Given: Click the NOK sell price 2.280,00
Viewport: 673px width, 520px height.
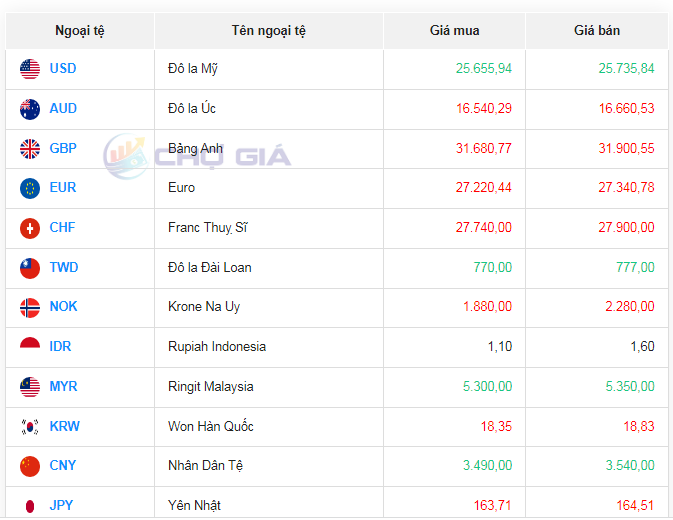Looking at the screenshot, I should 630,307.
